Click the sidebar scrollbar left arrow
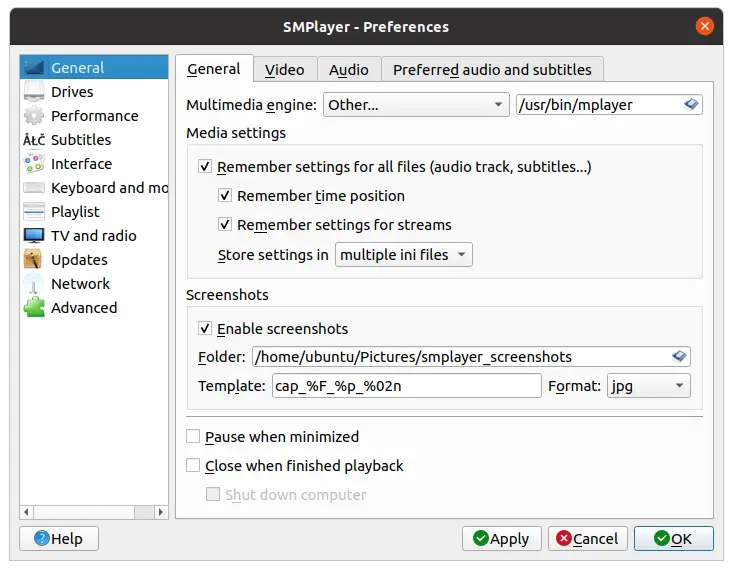This screenshot has width=733, height=570. pyautogui.click(x=27, y=512)
